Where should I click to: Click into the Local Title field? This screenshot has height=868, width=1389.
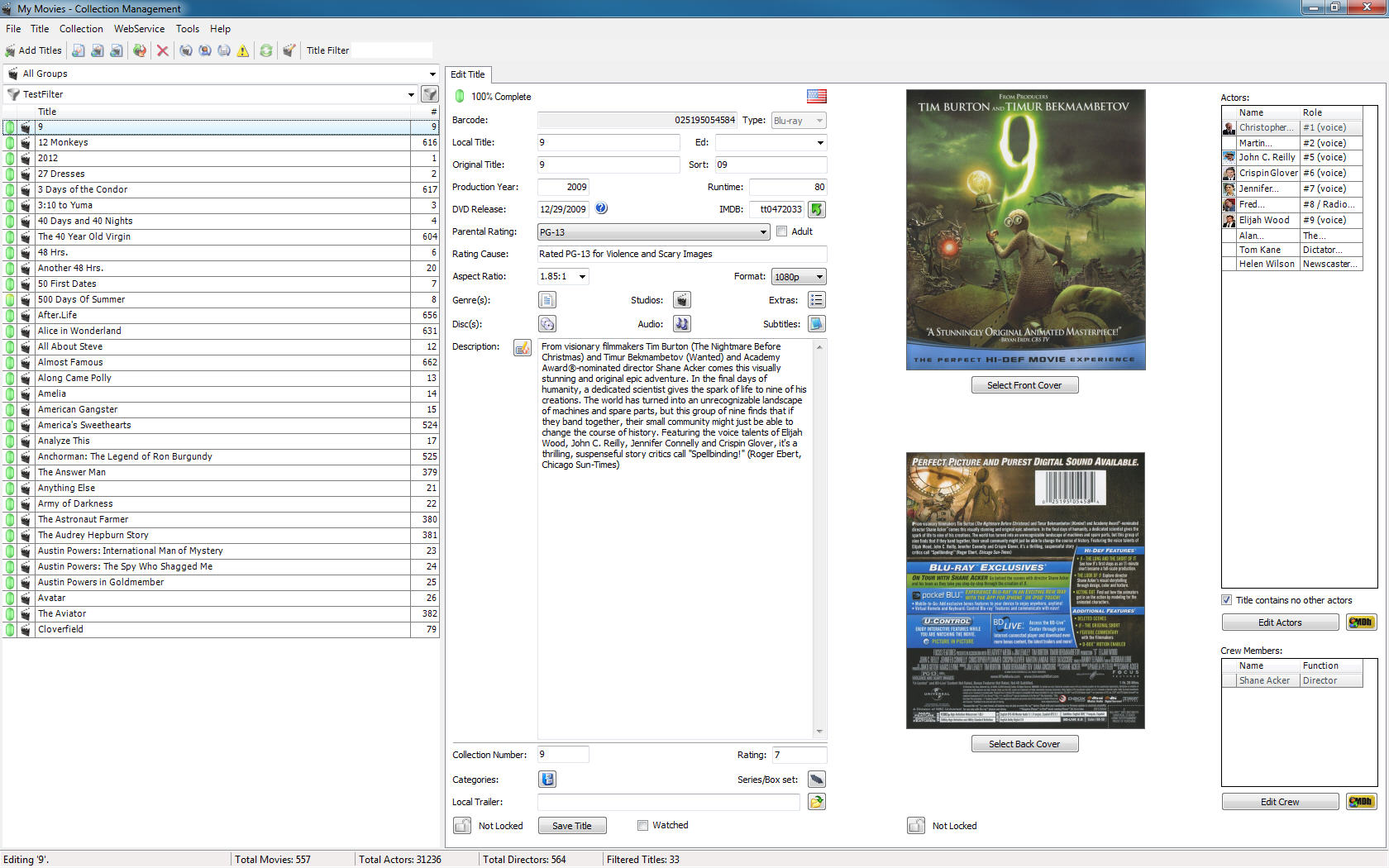point(609,142)
